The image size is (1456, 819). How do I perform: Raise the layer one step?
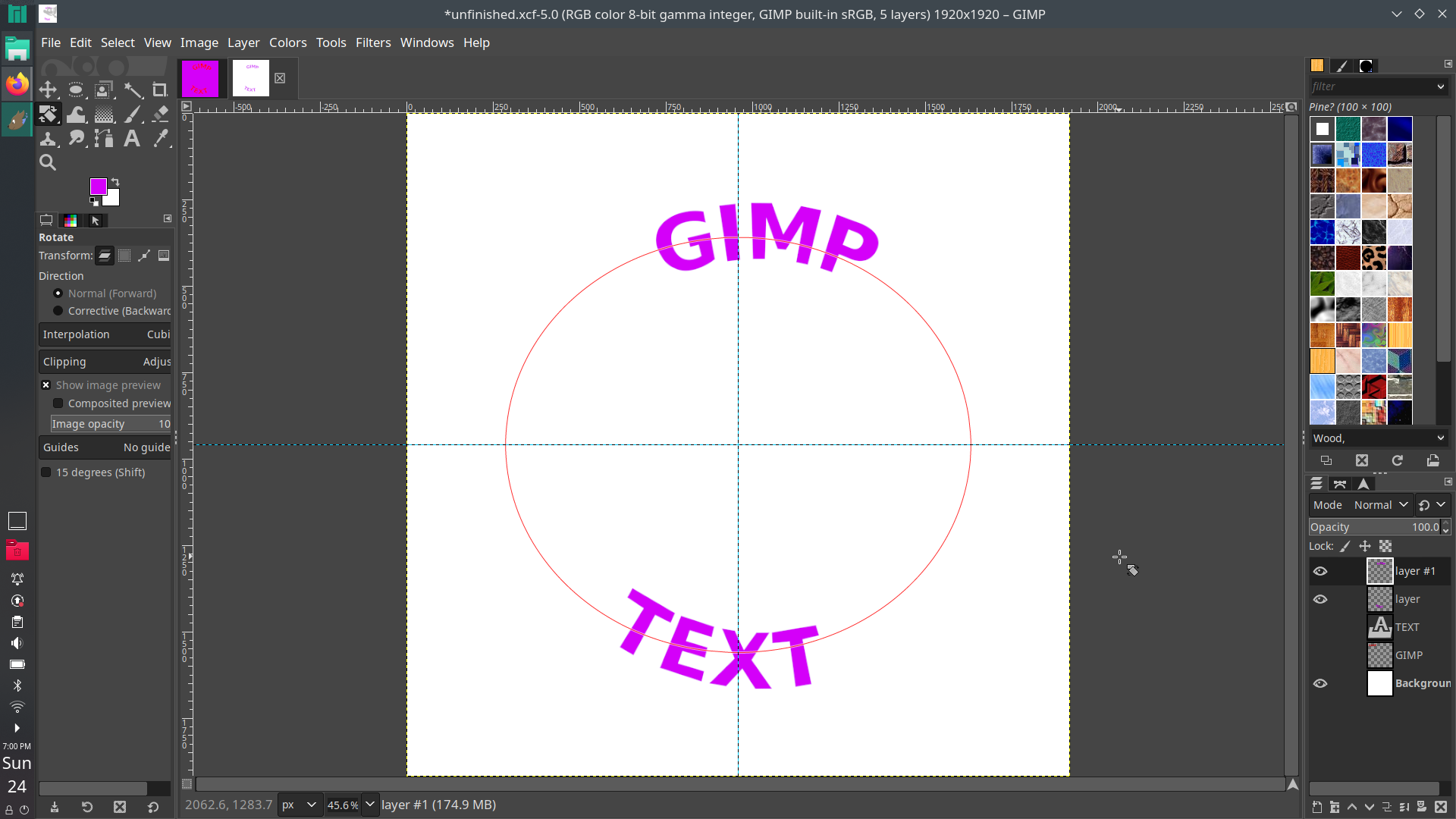1352,808
